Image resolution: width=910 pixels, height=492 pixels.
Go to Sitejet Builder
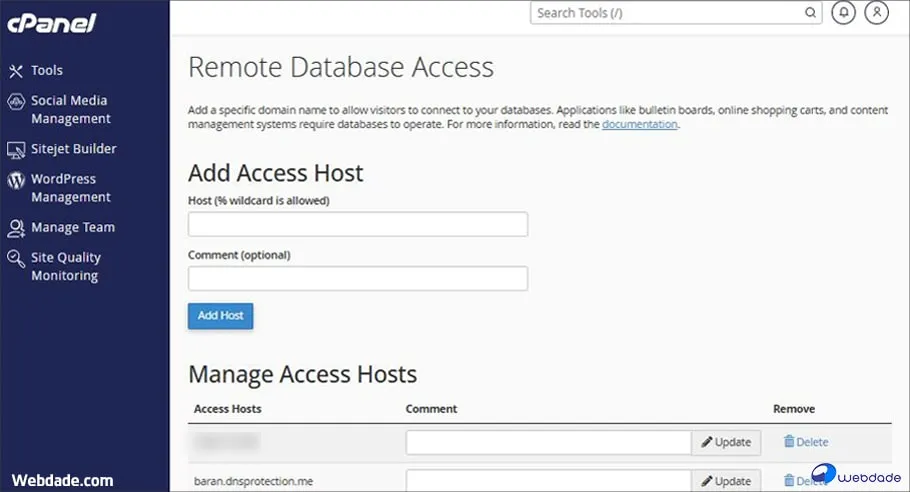click(74, 149)
